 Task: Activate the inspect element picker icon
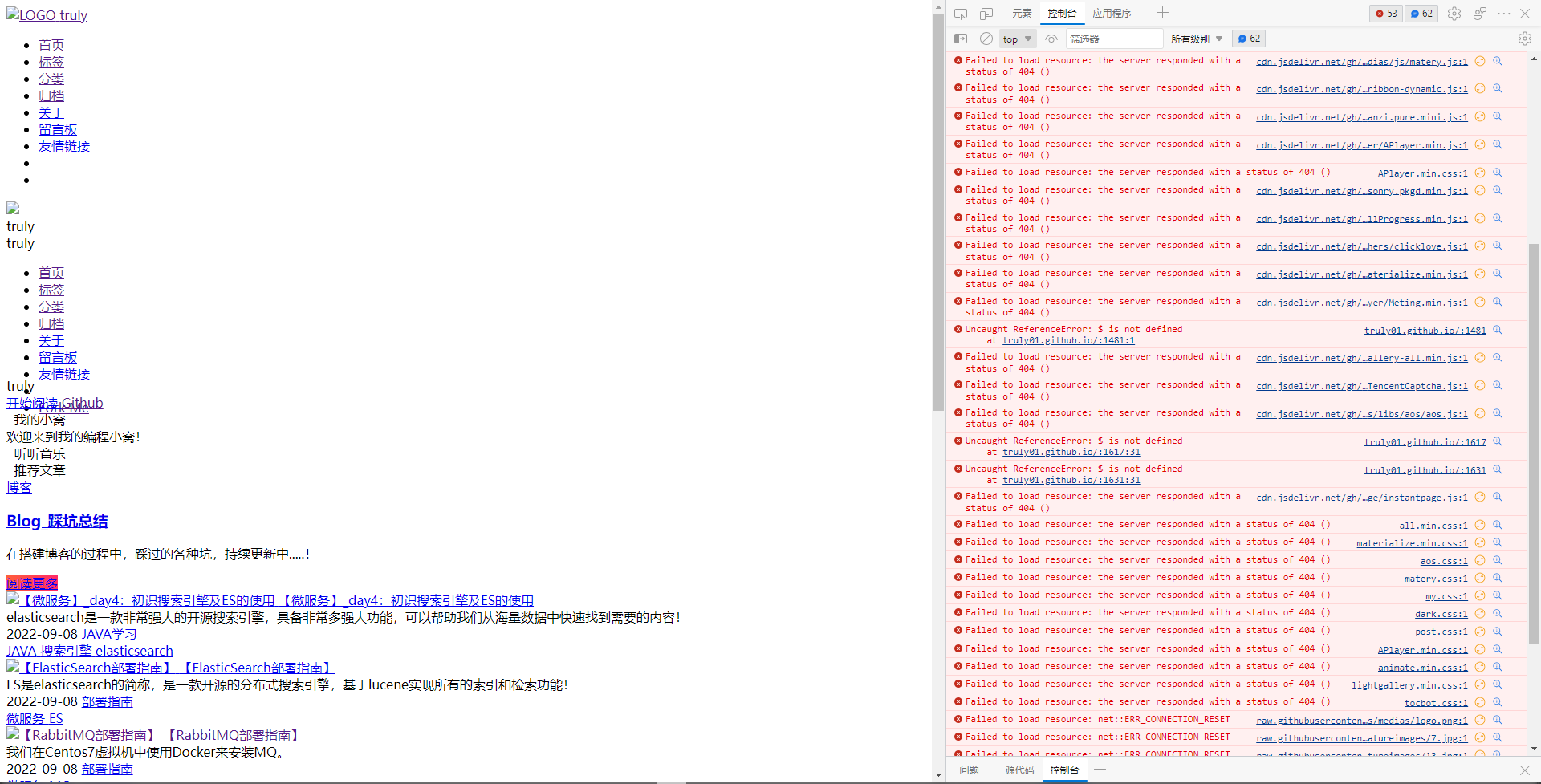[961, 14]
